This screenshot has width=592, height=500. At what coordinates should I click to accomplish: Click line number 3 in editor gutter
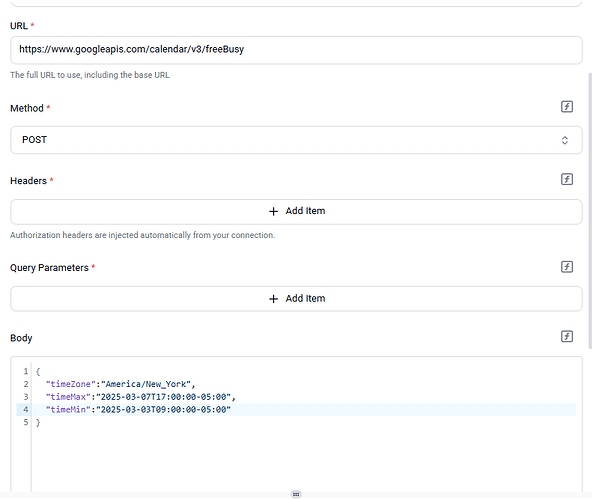coord(26,397)
